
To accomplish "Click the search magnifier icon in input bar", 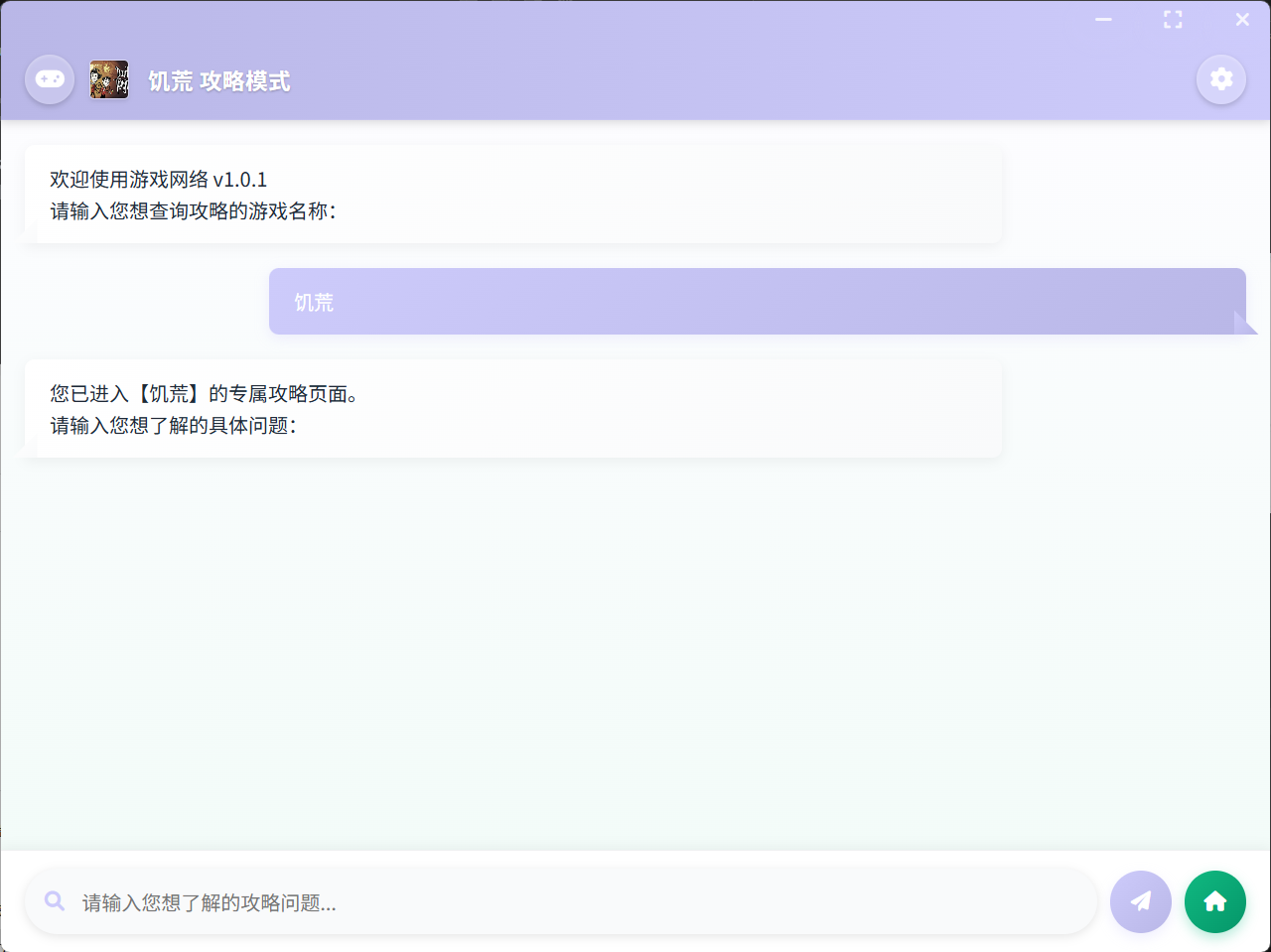I will click(x=55, y=901).
